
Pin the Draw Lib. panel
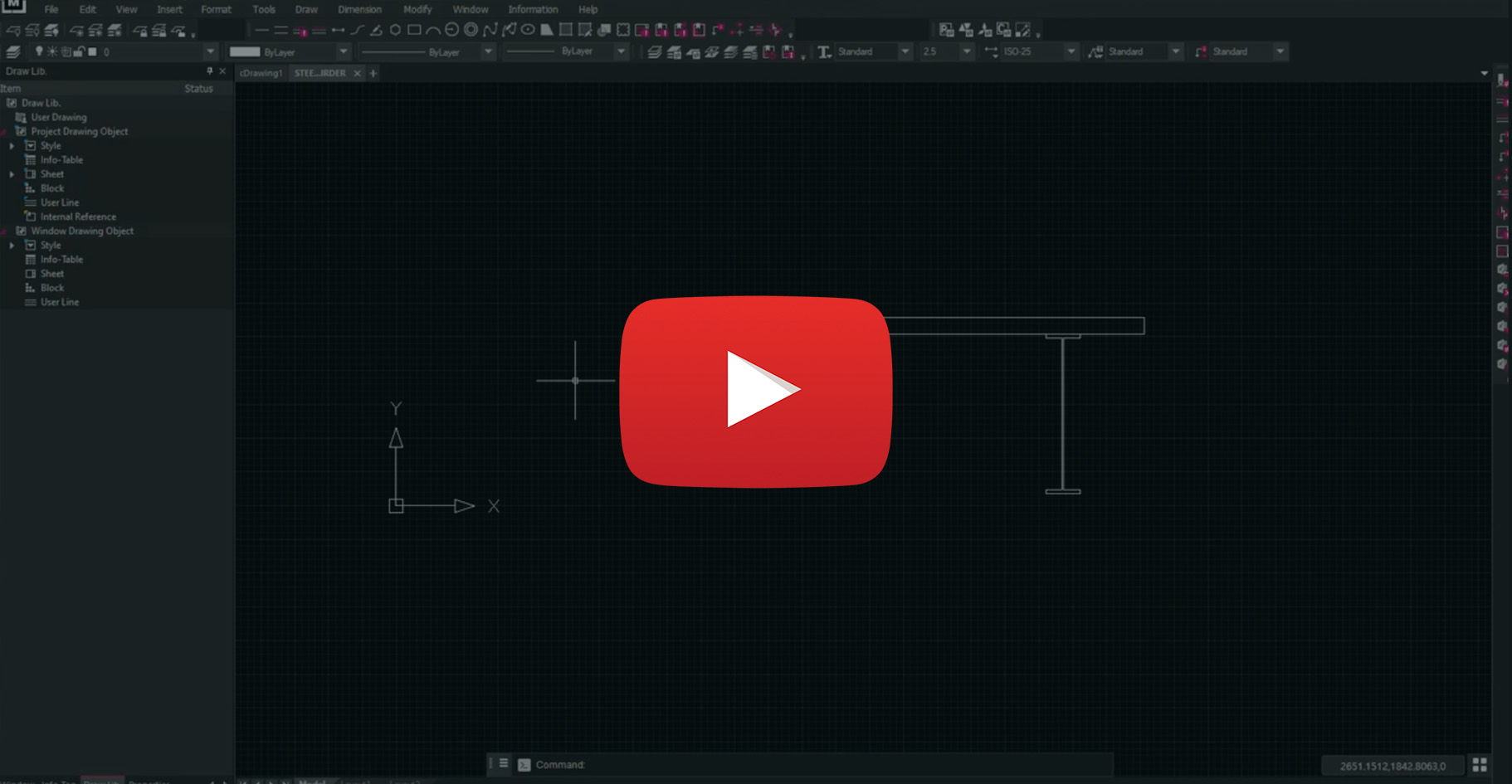(x=209, y=71)
